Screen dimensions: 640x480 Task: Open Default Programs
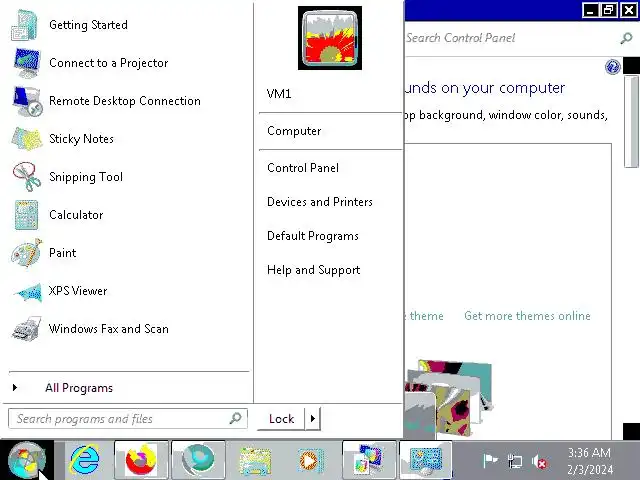pyautogui.click(x=313, y=236)
